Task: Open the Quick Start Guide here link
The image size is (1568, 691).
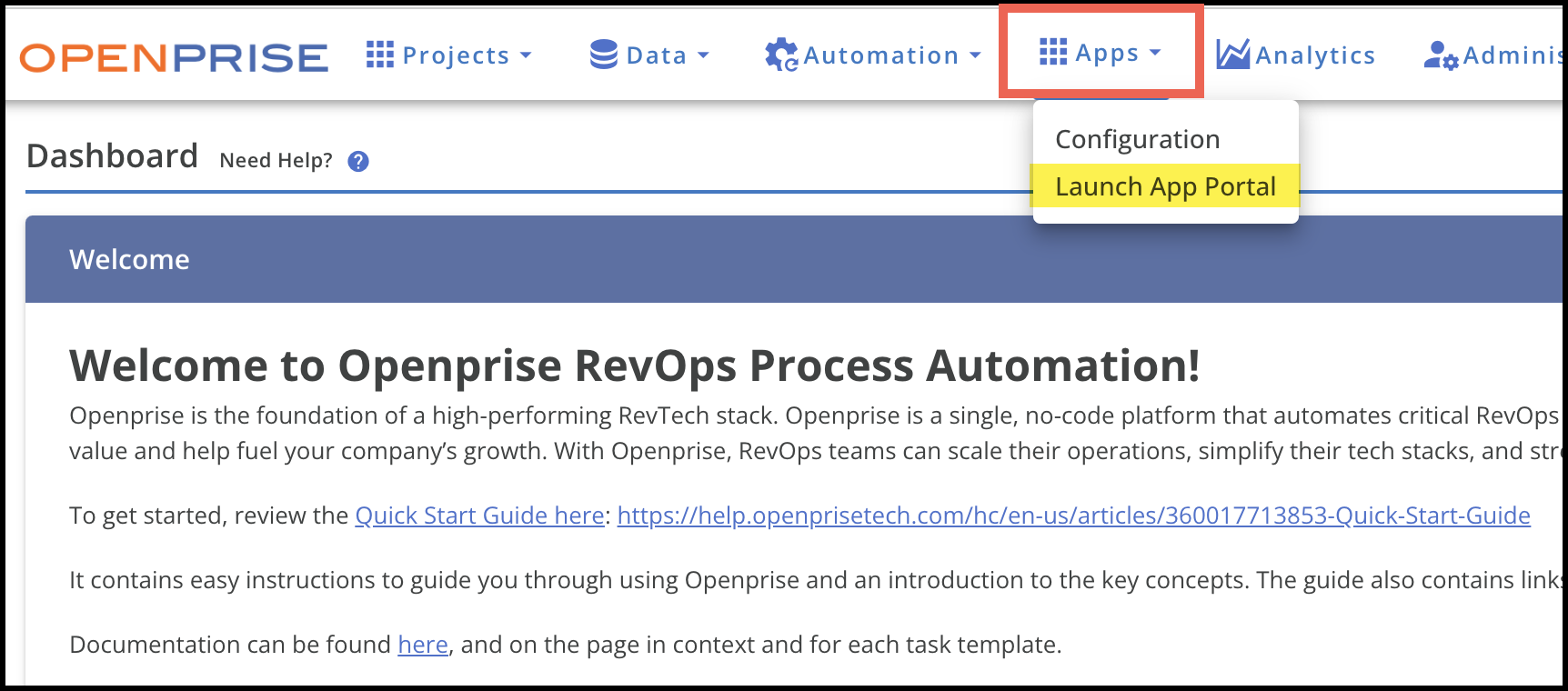Action: click(479, 516)
